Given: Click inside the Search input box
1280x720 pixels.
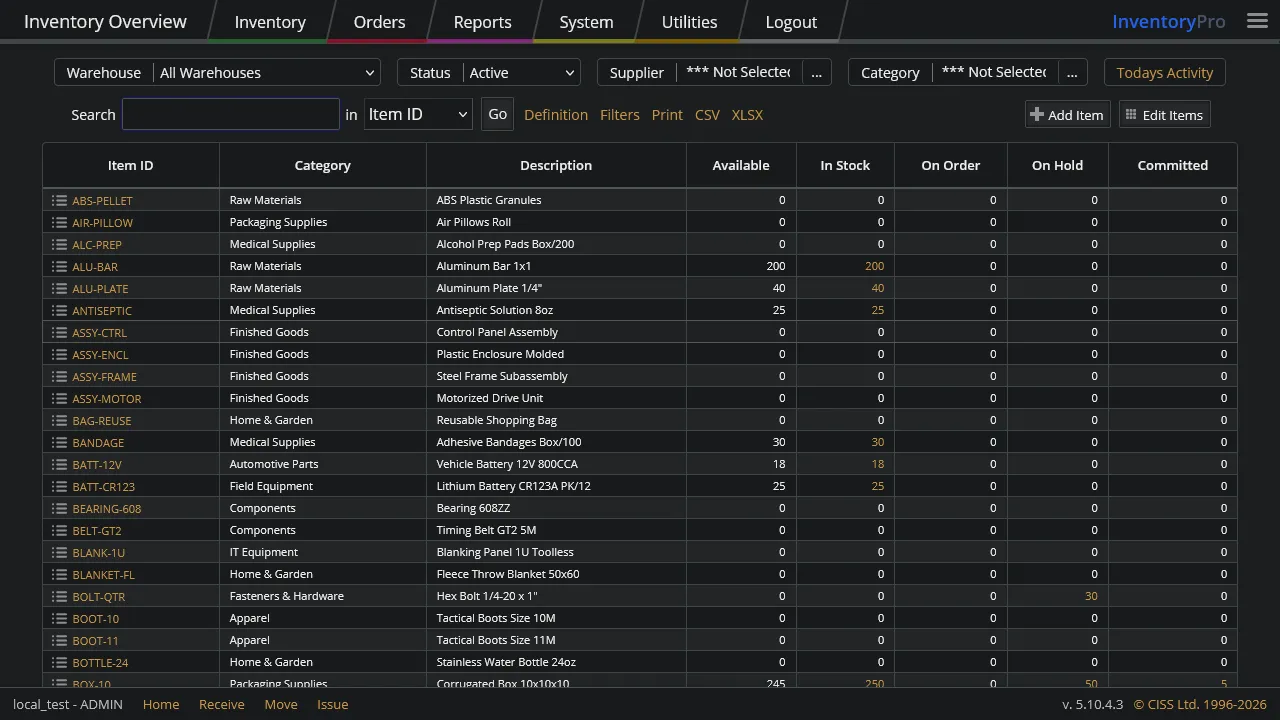Looking at the screenshot, I should pos(230,114).
